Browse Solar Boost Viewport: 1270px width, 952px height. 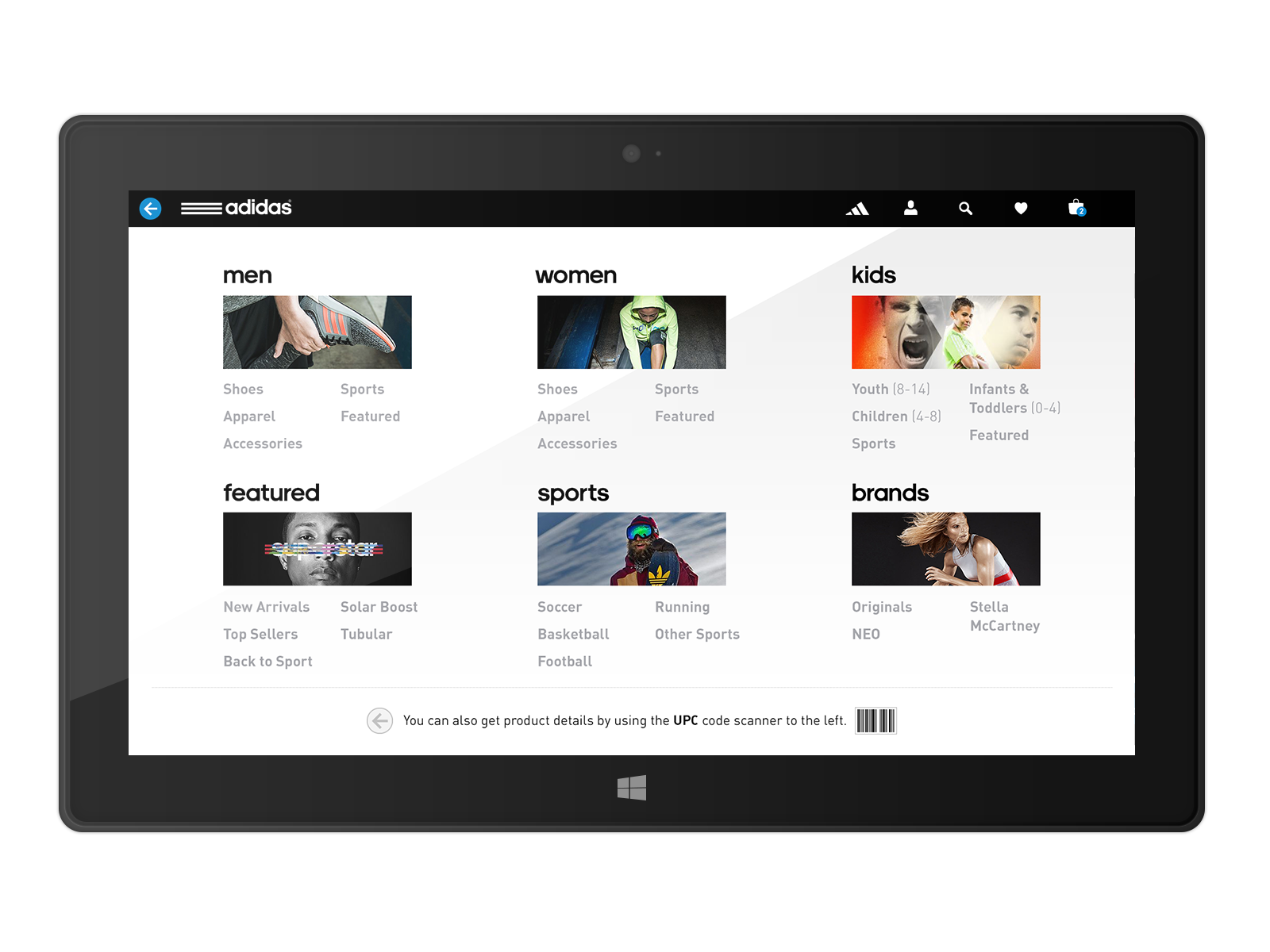(379, 607)
